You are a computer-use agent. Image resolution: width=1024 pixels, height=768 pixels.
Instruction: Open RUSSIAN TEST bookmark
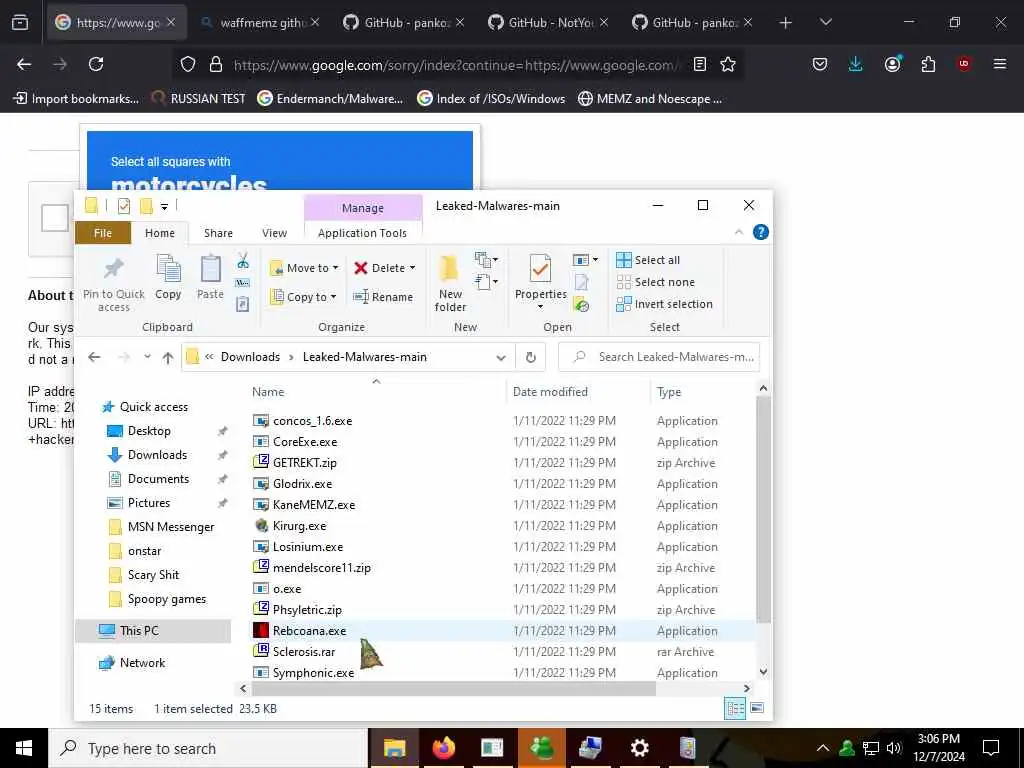tap(199, 99)
